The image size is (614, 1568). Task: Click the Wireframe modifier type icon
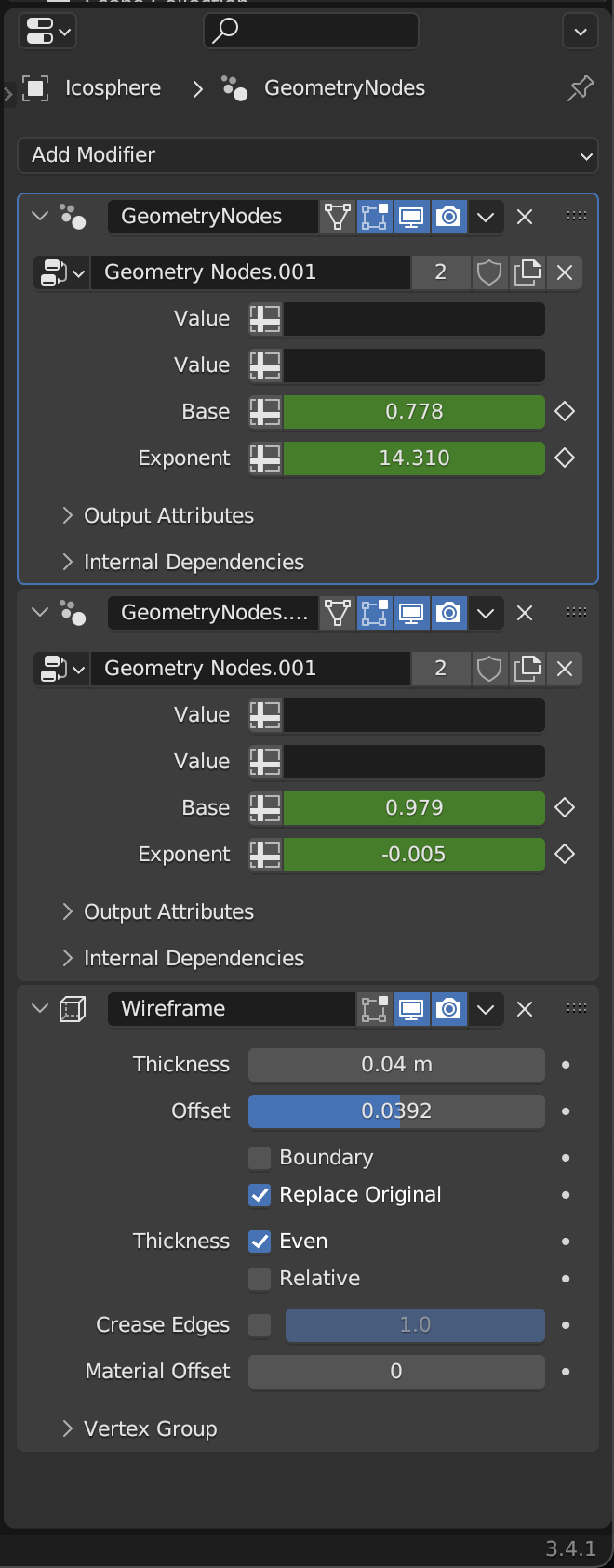[x=73, y=1009]
